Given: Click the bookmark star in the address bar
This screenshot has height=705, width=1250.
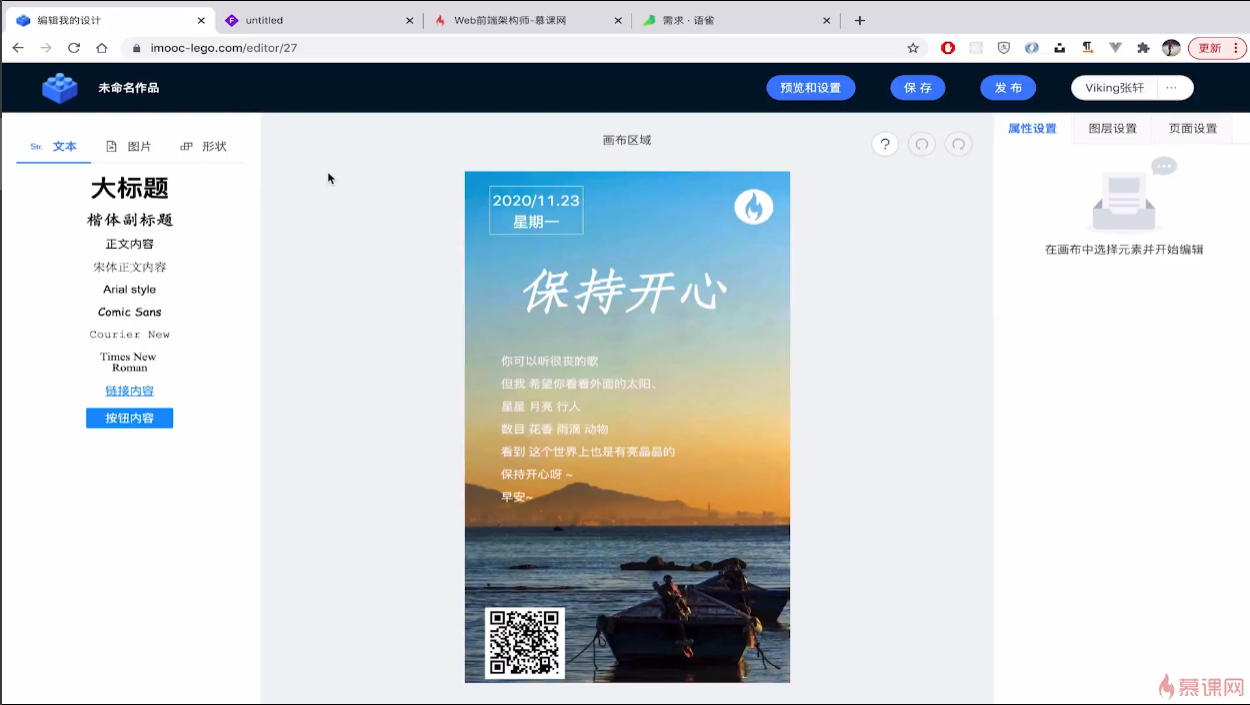Looking at the screenshot, I should (913, 47).
